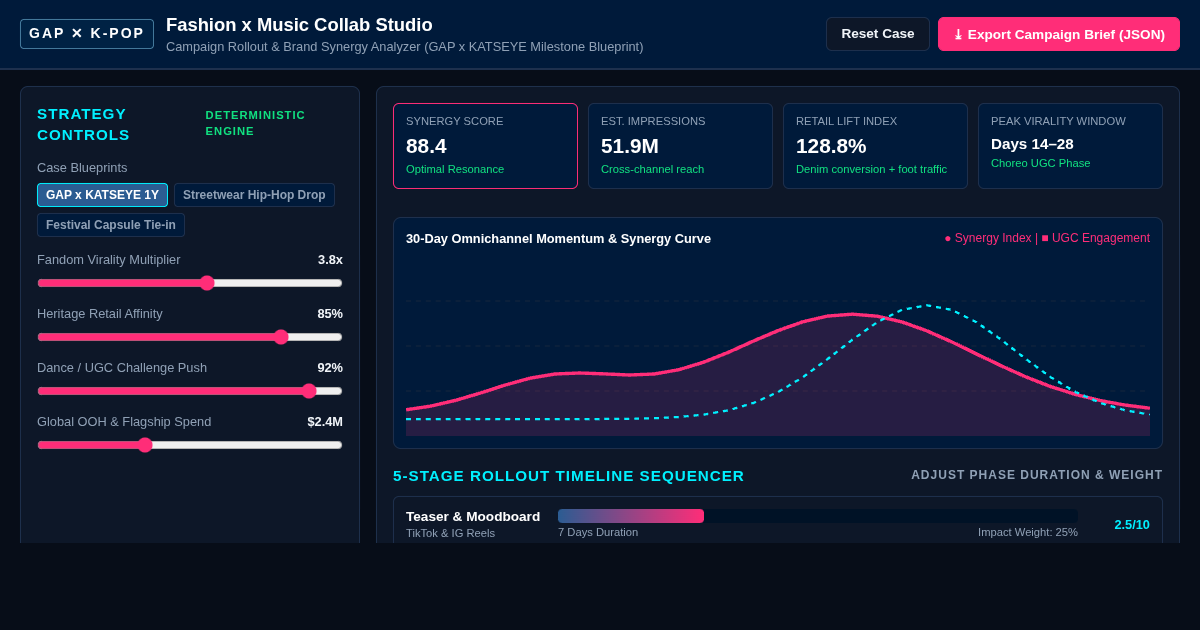Select the Retail Lift Index card

pyautogui.click(x=875, y=146)
